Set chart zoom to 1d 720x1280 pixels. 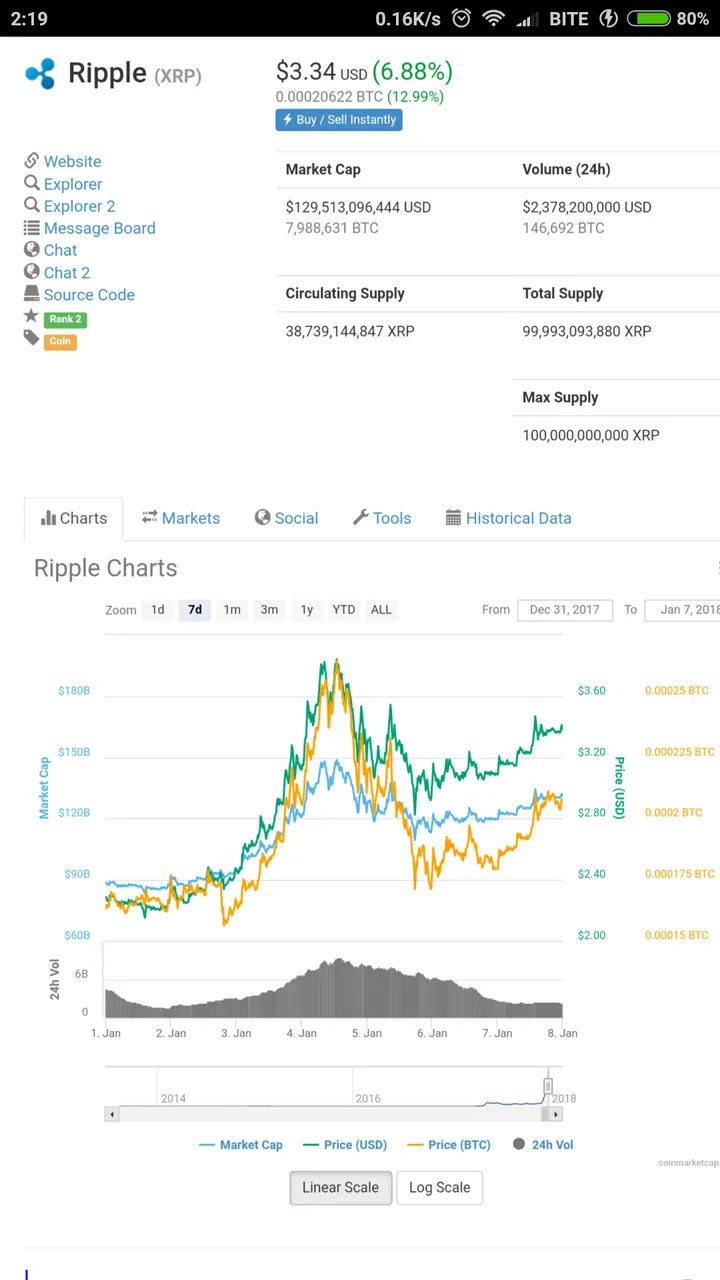pyautogui.click(x=158, y=609)
